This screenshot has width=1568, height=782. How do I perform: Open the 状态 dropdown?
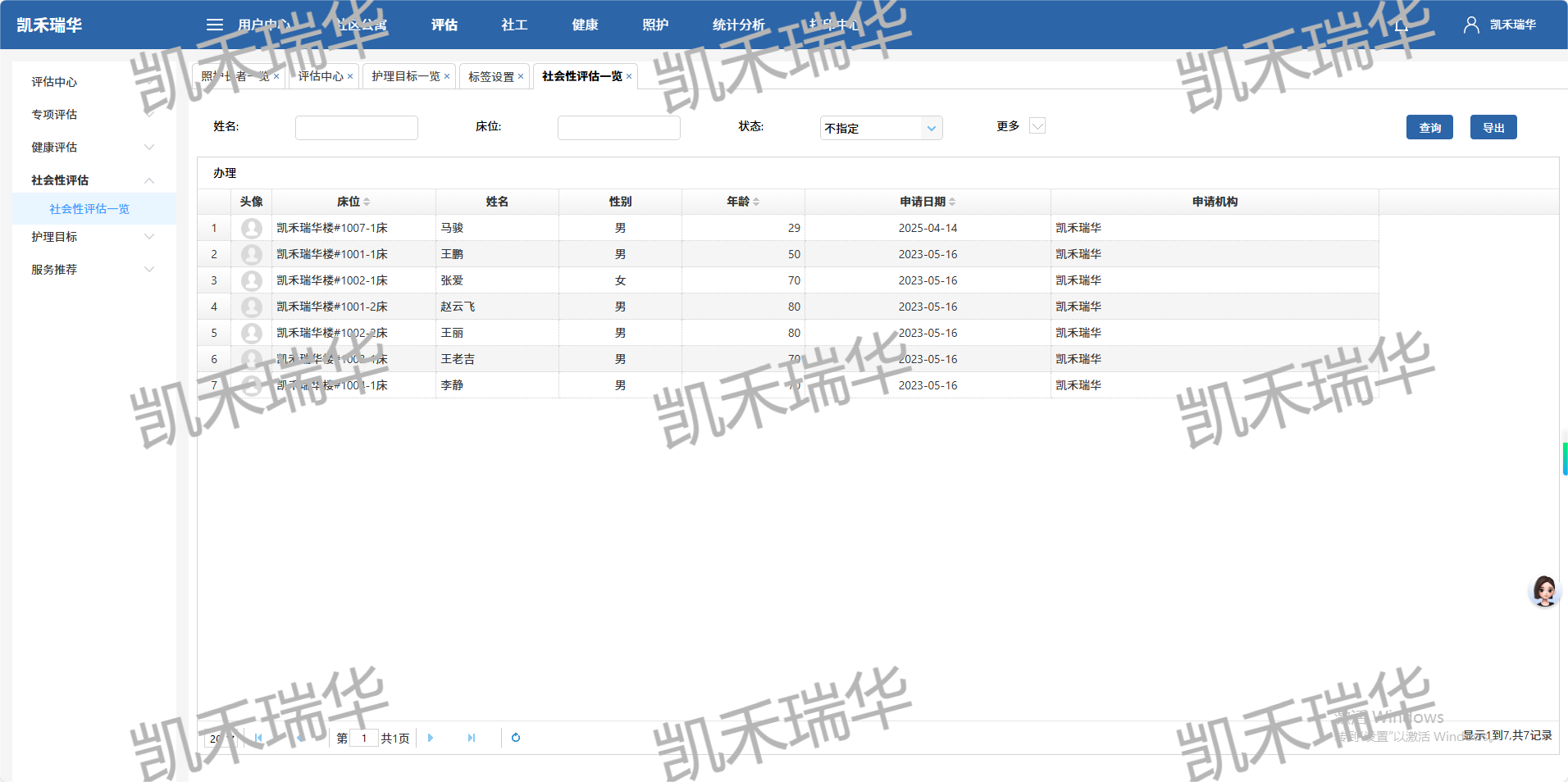(x=931, y=128)
